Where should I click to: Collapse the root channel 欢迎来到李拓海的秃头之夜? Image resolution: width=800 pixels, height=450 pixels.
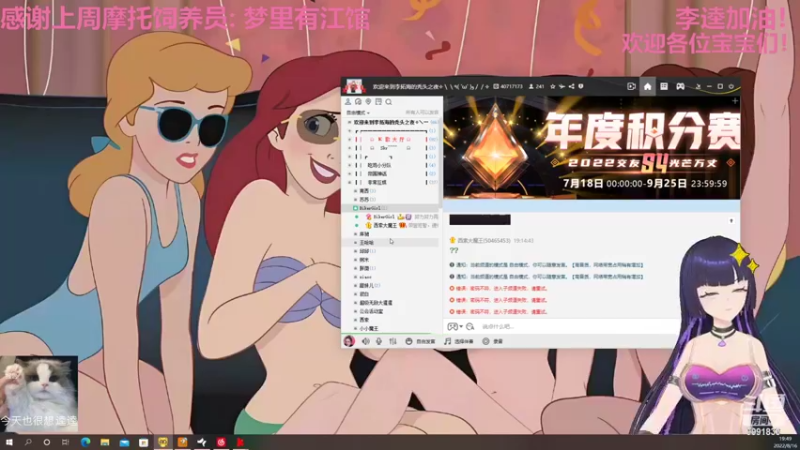[349, 122]
